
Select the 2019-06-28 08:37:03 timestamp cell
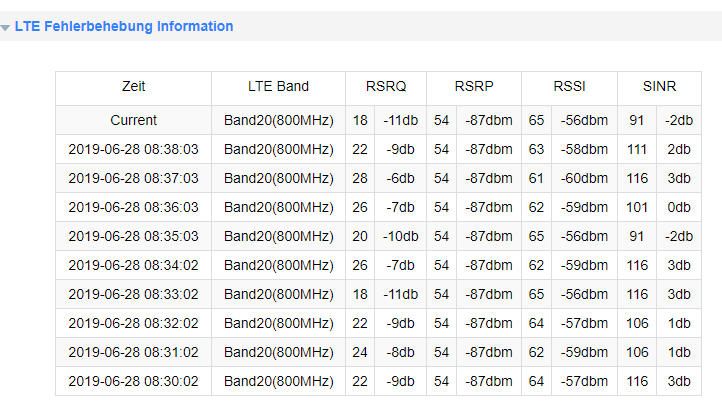point(134,178)
